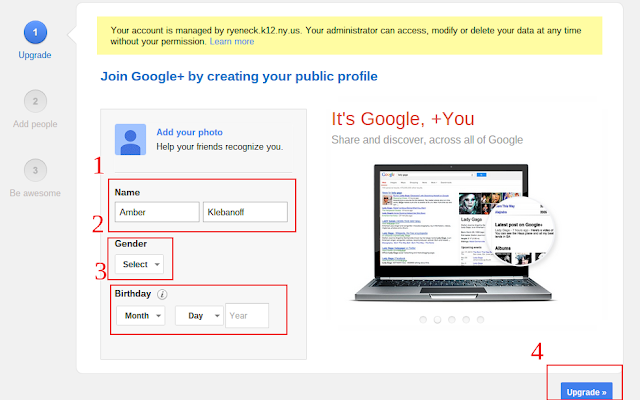Click the Add people step label

click(x=35, y=124)
